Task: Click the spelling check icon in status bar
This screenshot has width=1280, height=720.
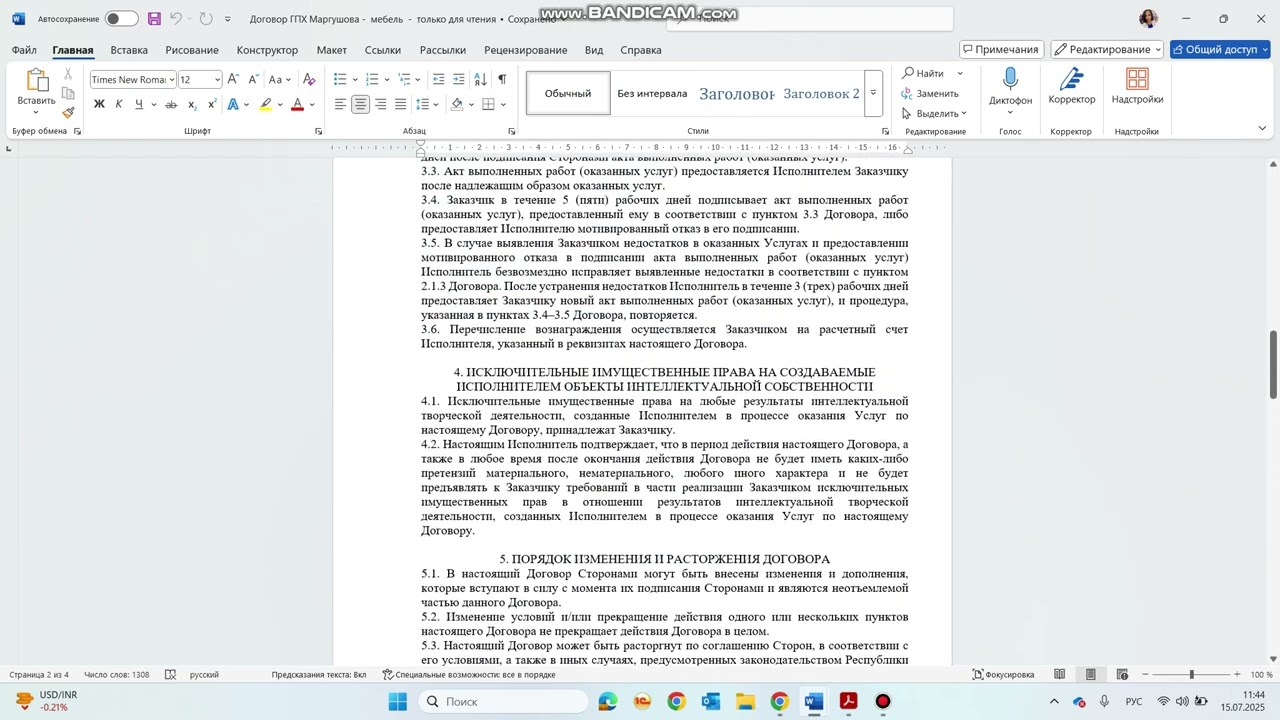Action: pyautogui.click(x=170, y=675)
